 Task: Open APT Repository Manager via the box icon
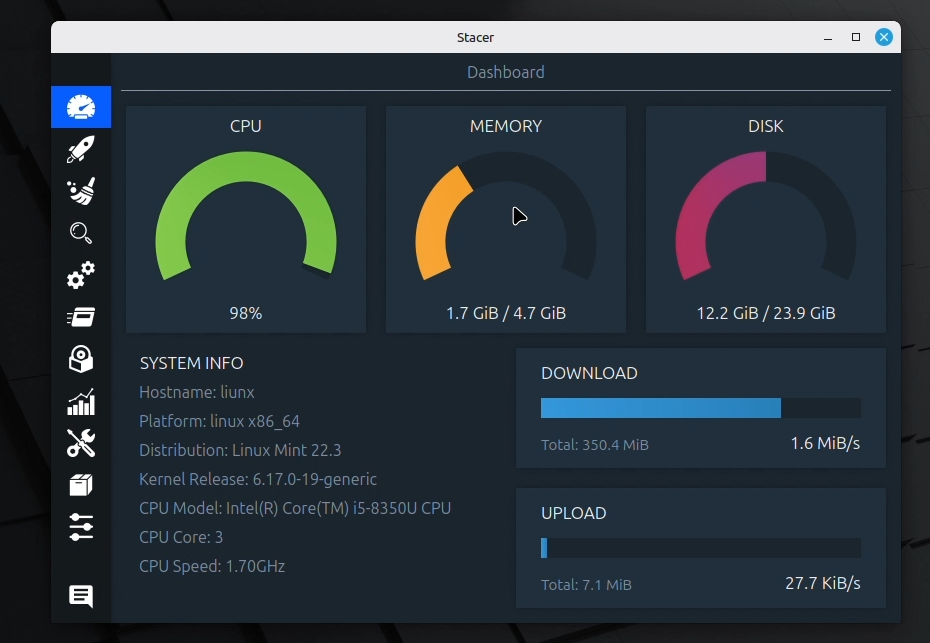(81, 485)
